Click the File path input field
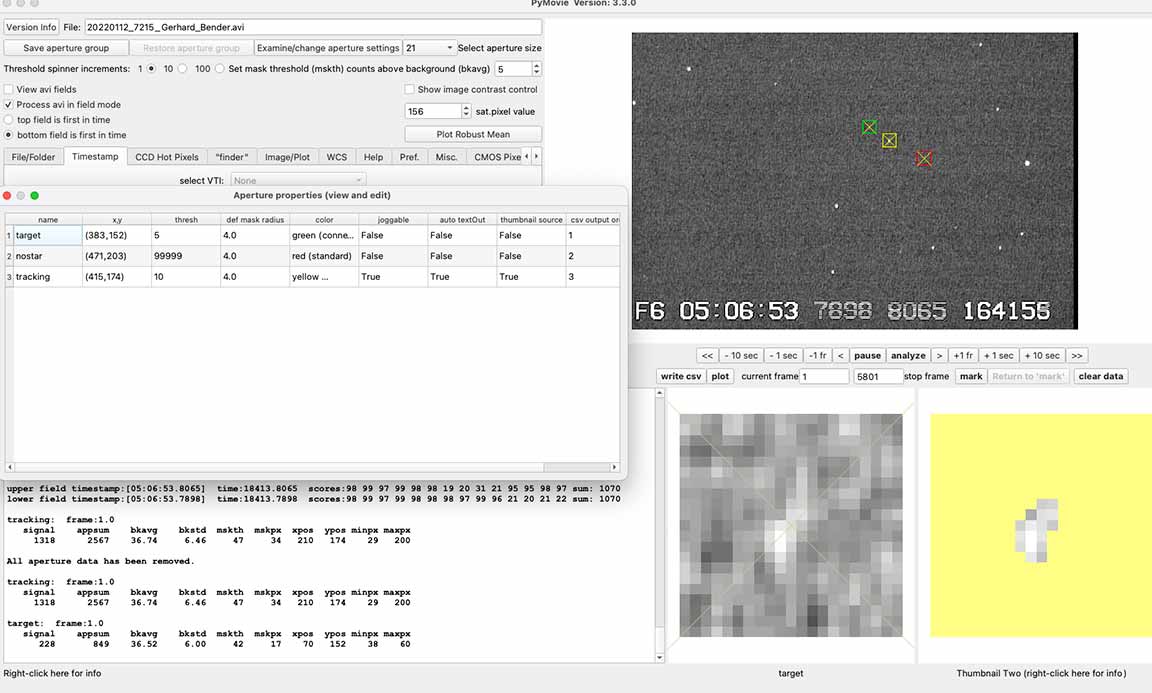 pyautogui.click(x=313, y=27)
